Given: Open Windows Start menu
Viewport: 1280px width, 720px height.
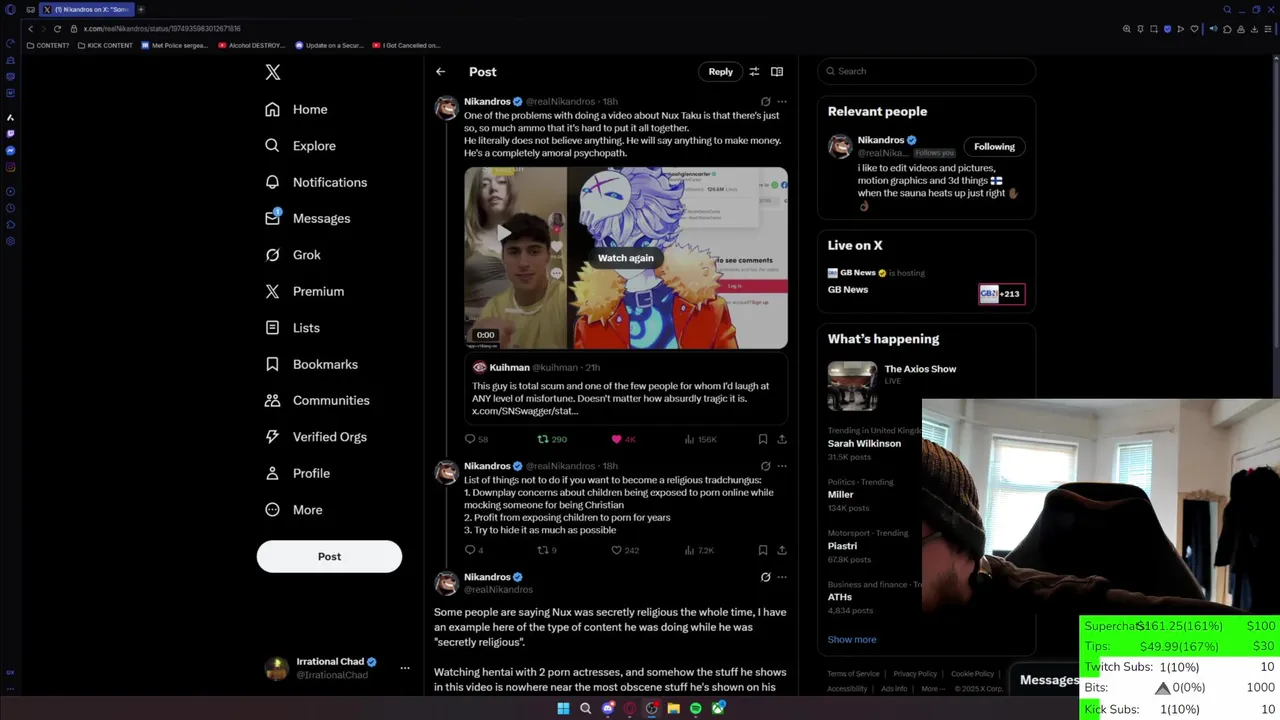Looking at the screenshot, I should point(563,708).
